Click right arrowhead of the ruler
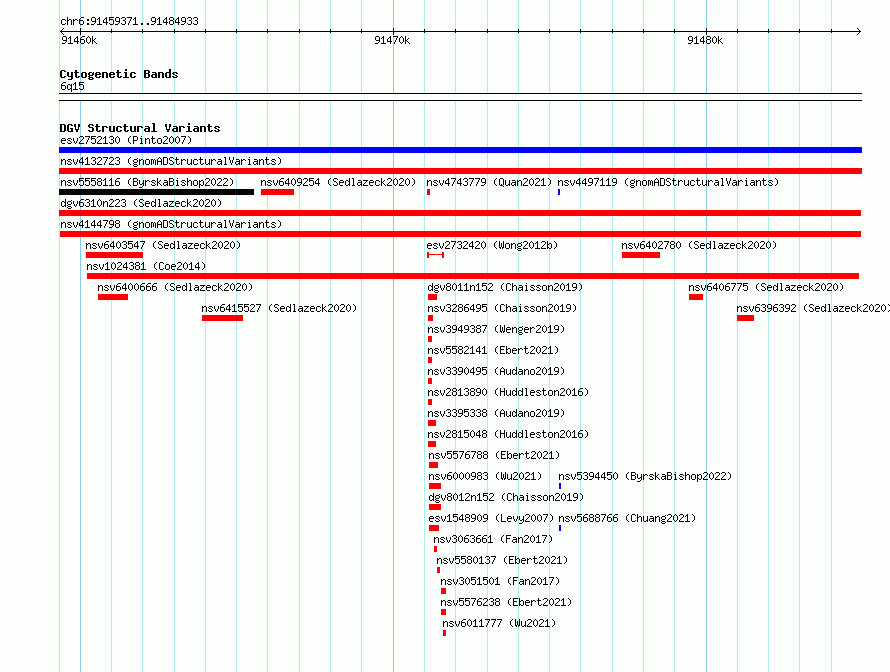The image size is (890, 672). pyautogui.click(x=858, y=31)
